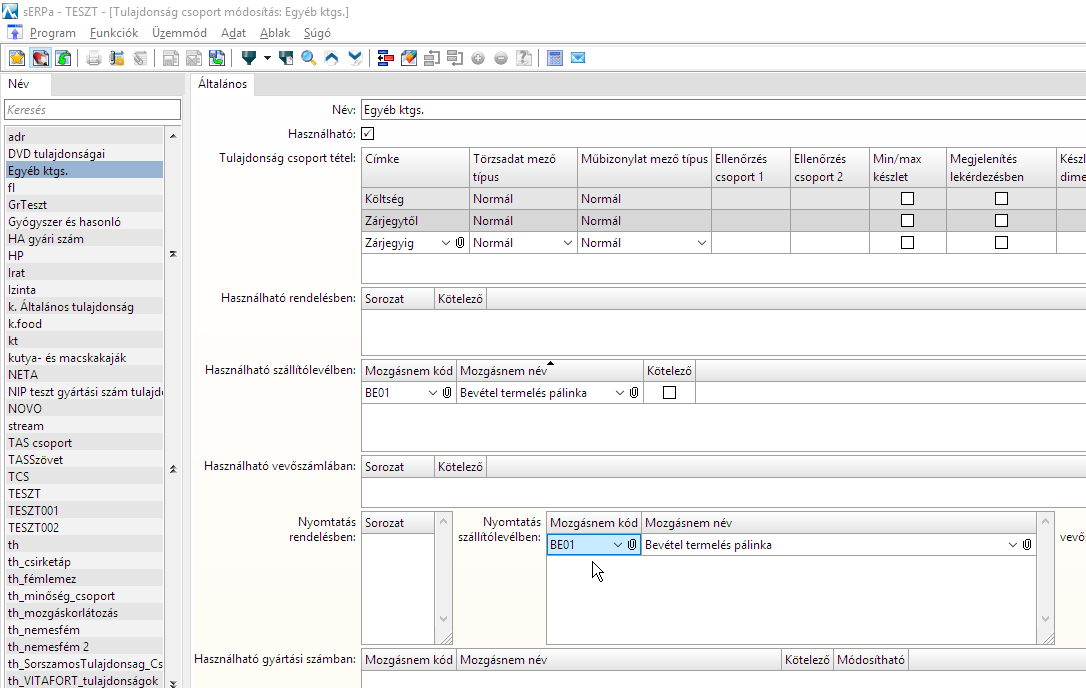Open the Zárjegyig Címke dropdown
The image size is (1086, 688).
tap(446, 243)
